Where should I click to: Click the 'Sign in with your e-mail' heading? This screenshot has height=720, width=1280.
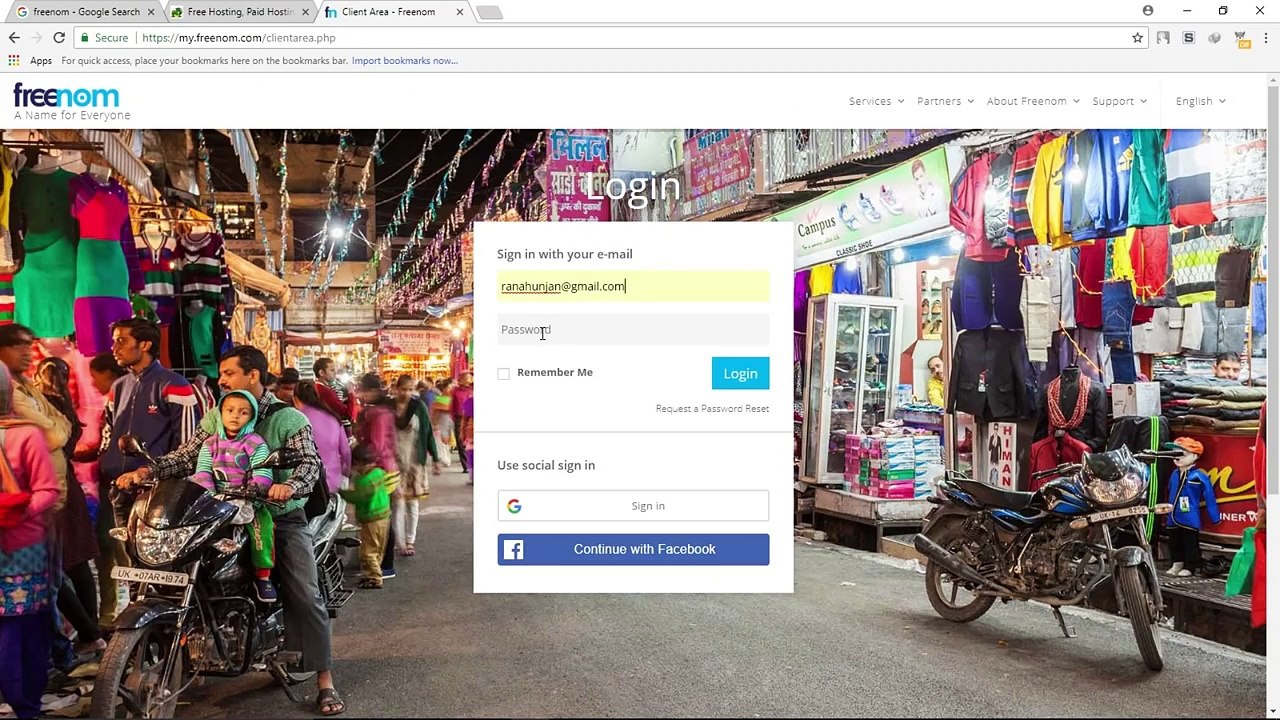click(x=565, y=254)
